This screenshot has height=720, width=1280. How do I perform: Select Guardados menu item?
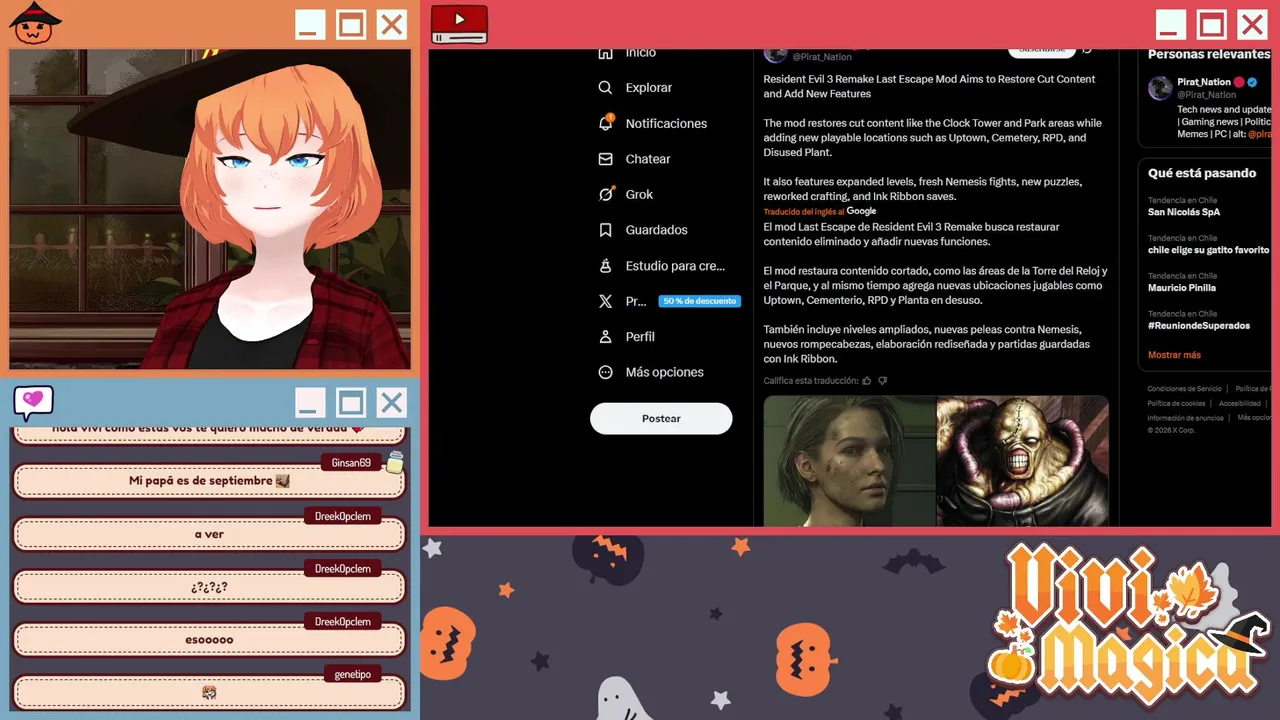click(656, 230)
